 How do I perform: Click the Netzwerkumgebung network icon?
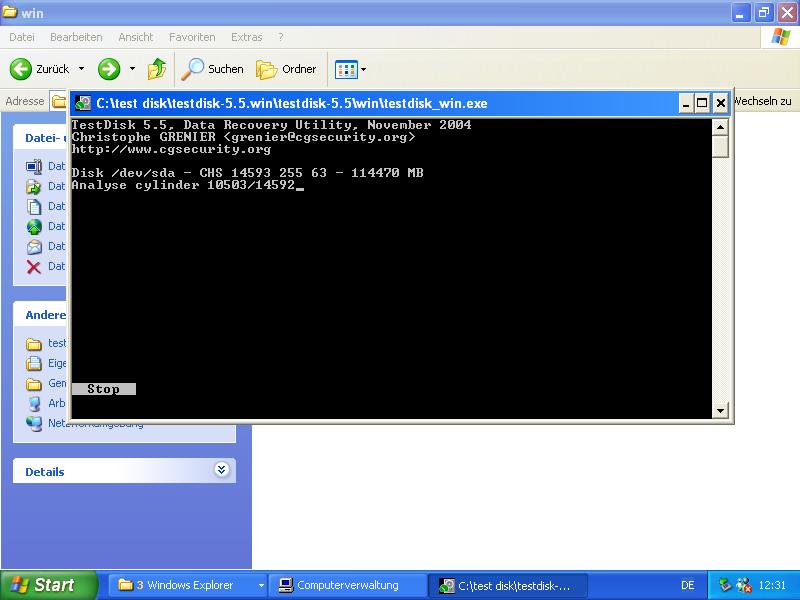click(x=34, y=423)
